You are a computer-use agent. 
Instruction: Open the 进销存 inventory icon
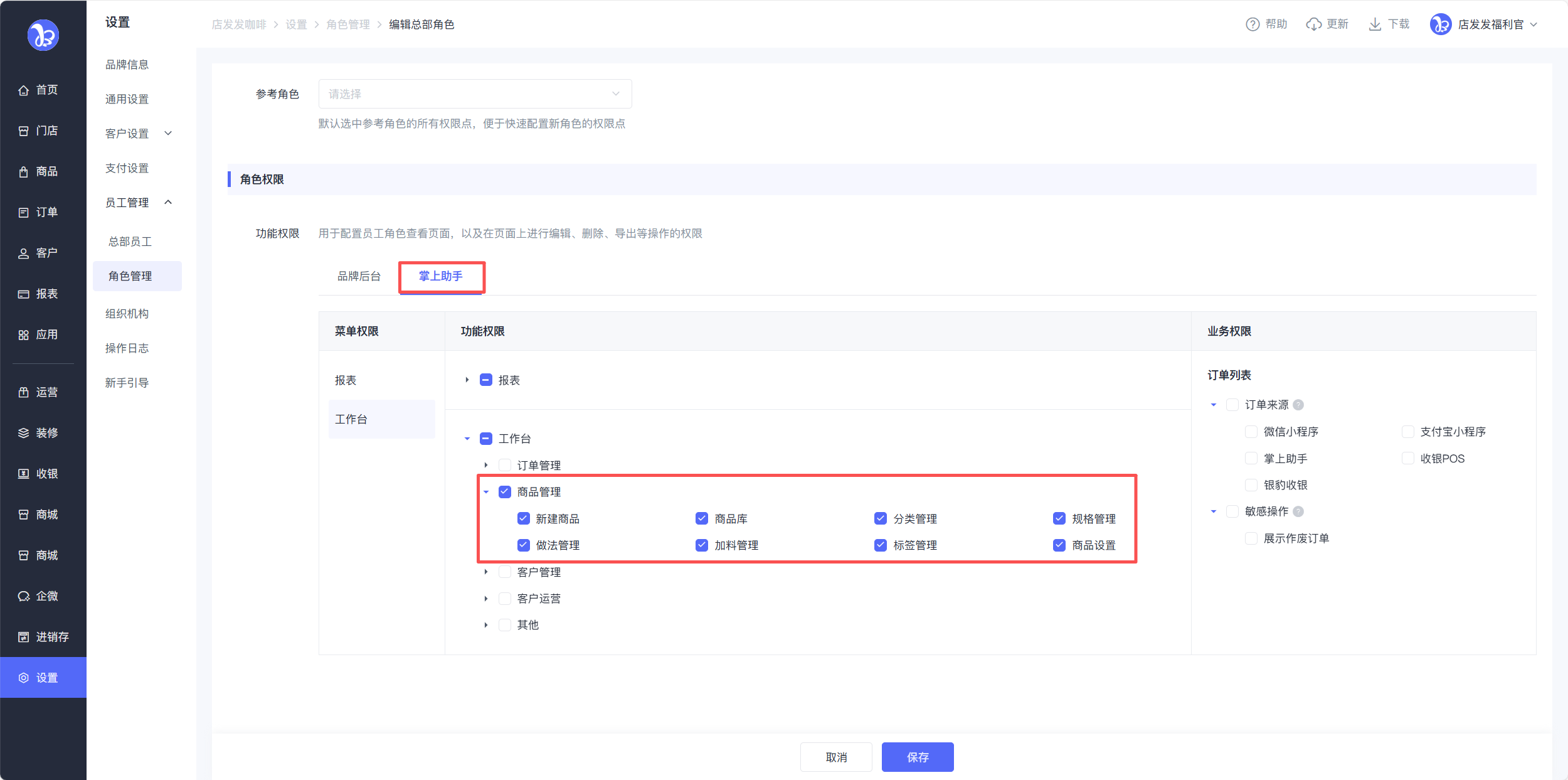pos(24,638)
